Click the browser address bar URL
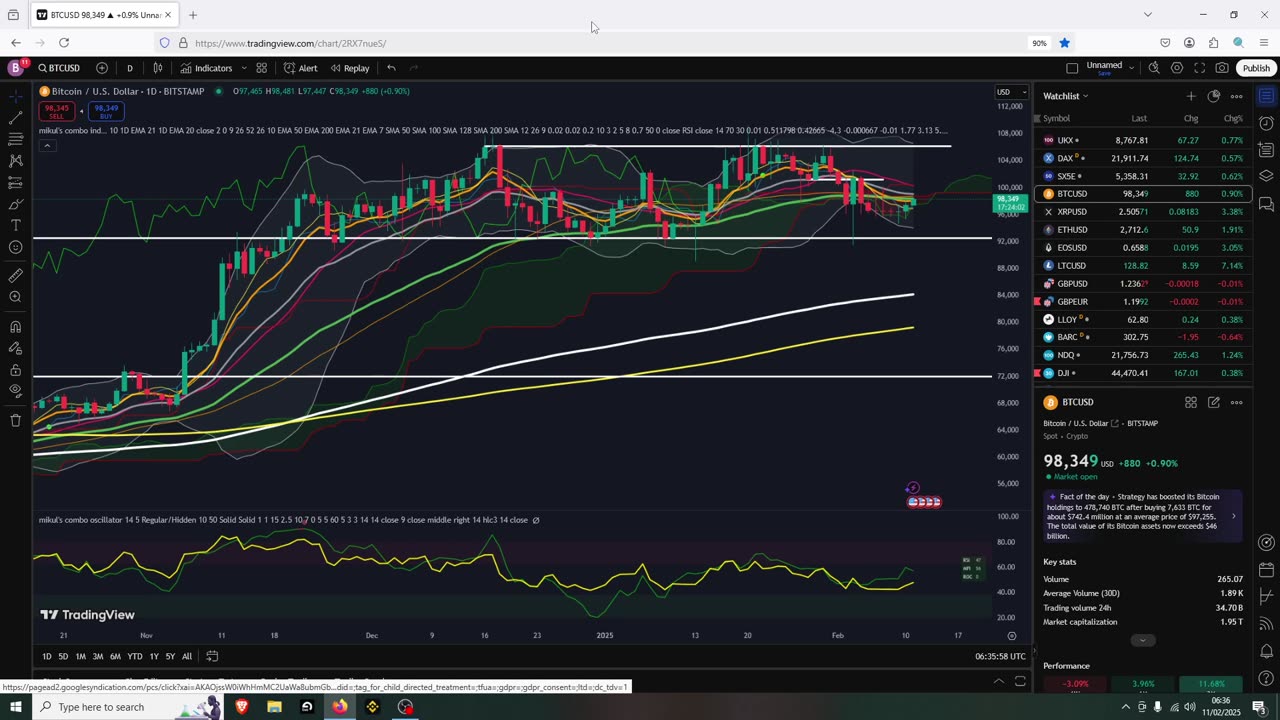The height and width of the screenshot is (720, 1280). (290, 43)
